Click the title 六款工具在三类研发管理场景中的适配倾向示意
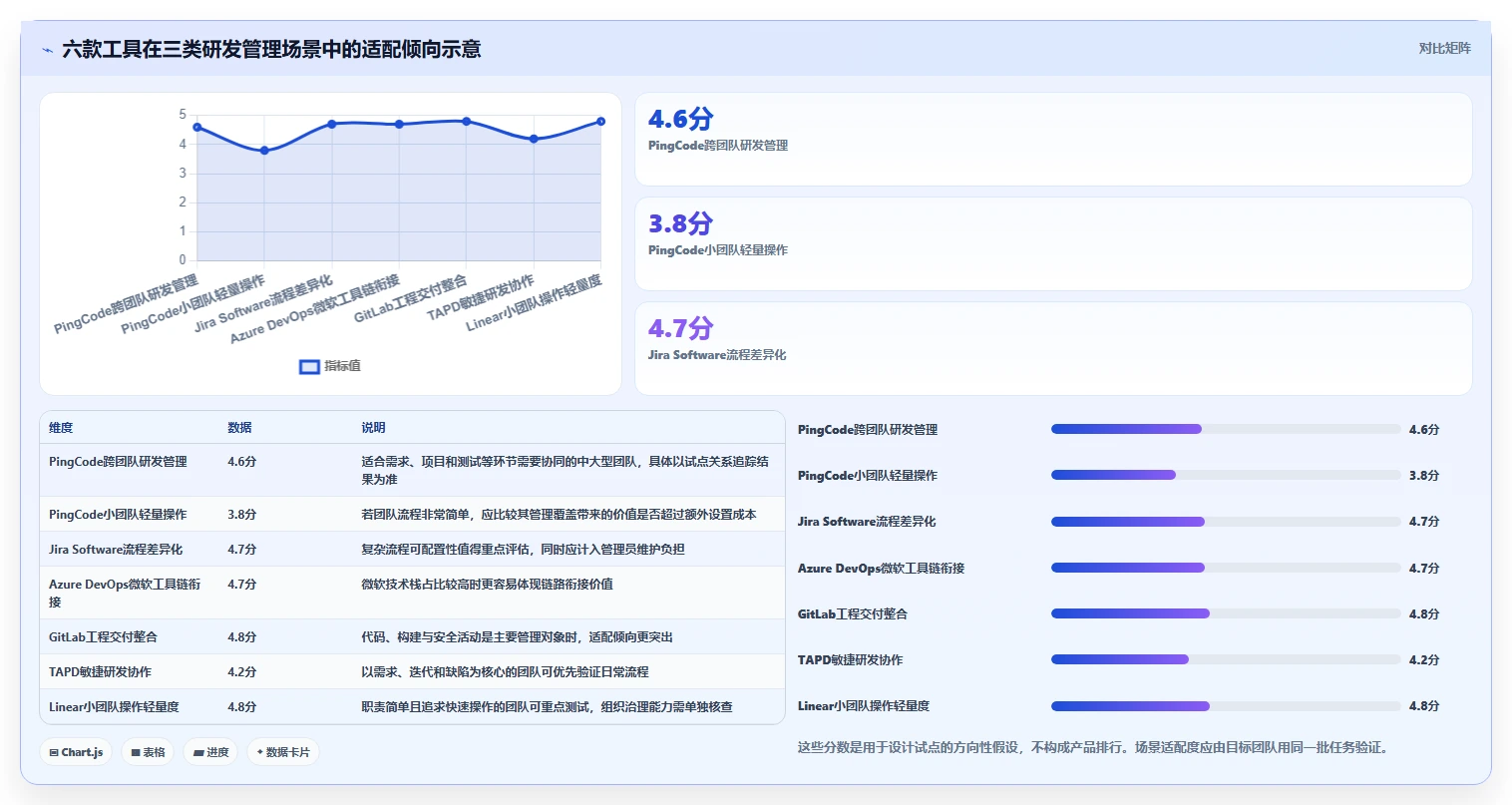This screenshot has width=1512, height=805. click(271, 49)
